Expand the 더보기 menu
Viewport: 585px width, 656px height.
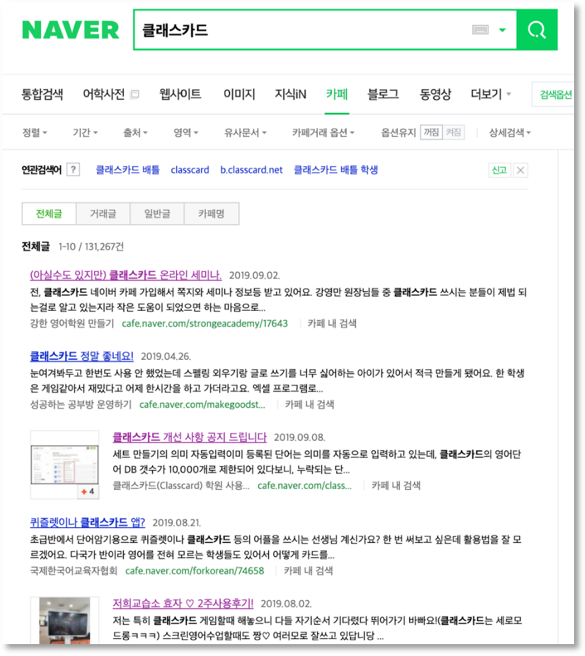pyautogui.click(x=490, y=94)
